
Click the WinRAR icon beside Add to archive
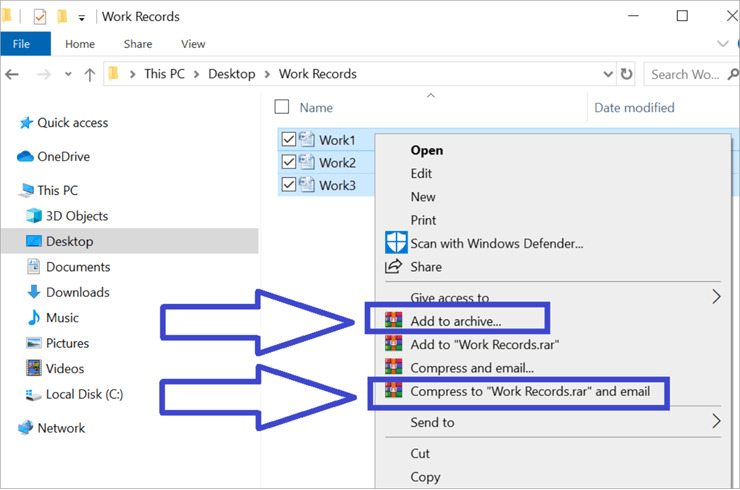coord(392,321)
